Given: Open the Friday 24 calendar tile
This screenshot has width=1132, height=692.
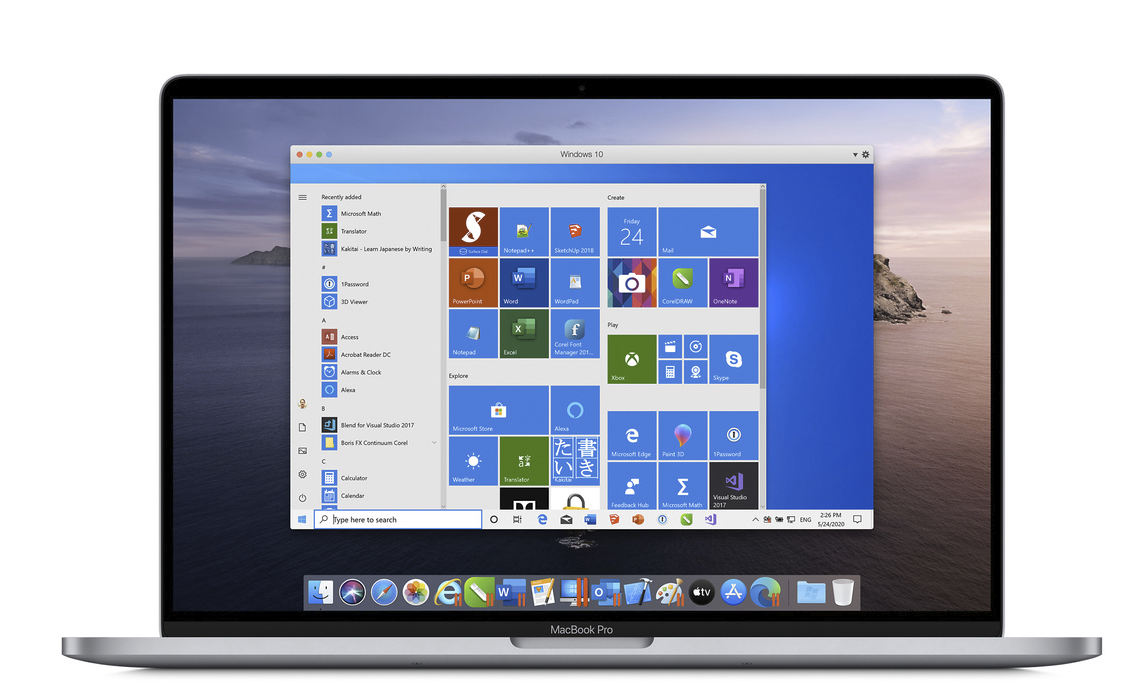Looking at the screenshot, I should [x=632, y=232].
